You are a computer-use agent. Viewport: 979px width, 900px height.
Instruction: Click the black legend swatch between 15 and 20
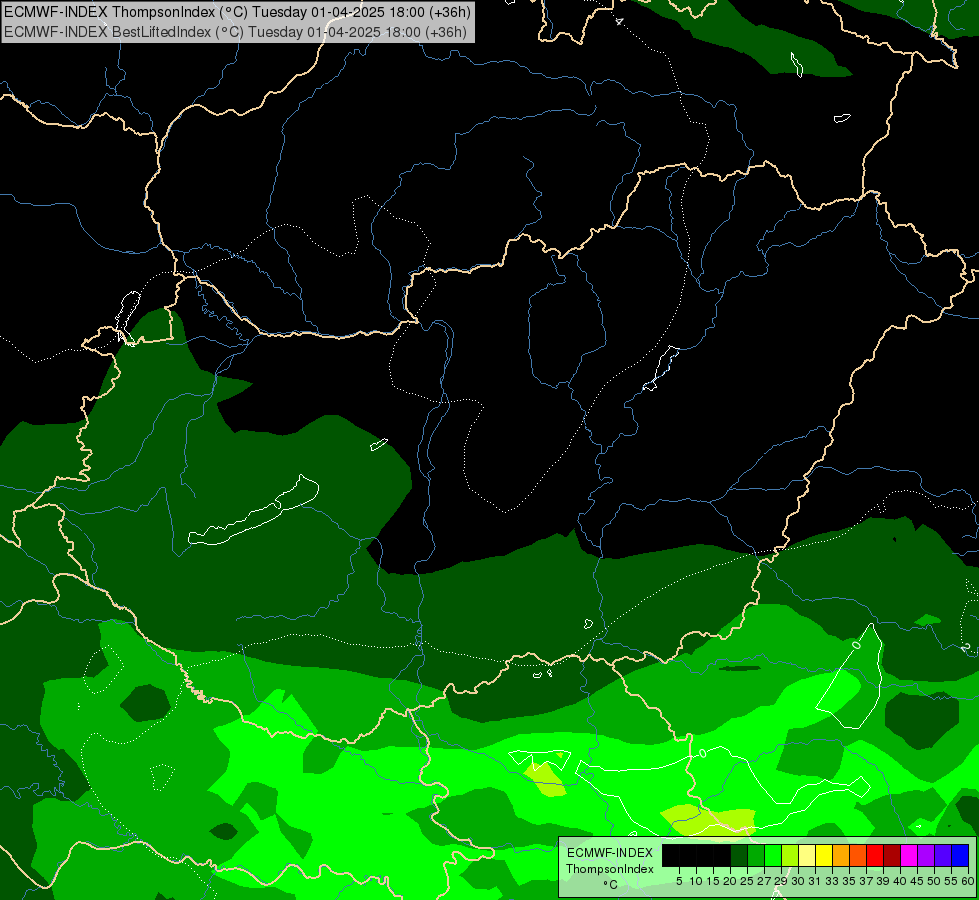[x=722, y=855]
